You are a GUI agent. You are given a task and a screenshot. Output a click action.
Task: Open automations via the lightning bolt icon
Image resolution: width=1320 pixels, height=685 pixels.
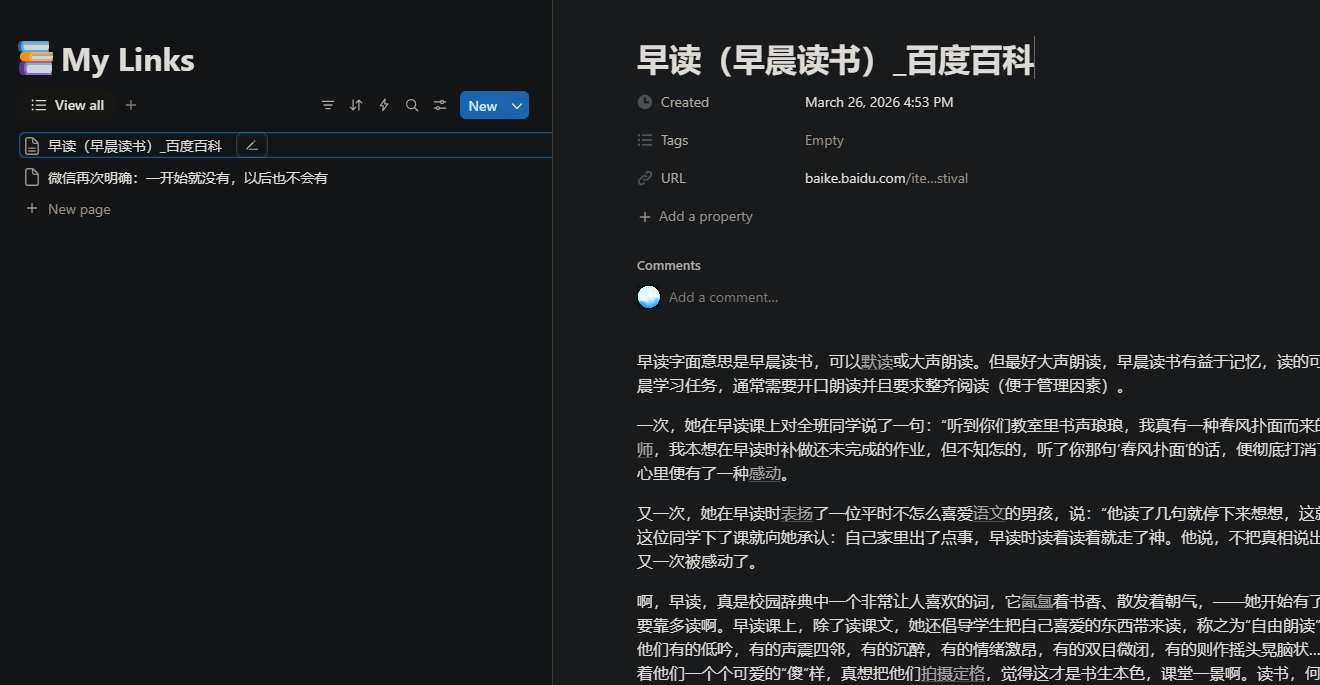point(384,106)
